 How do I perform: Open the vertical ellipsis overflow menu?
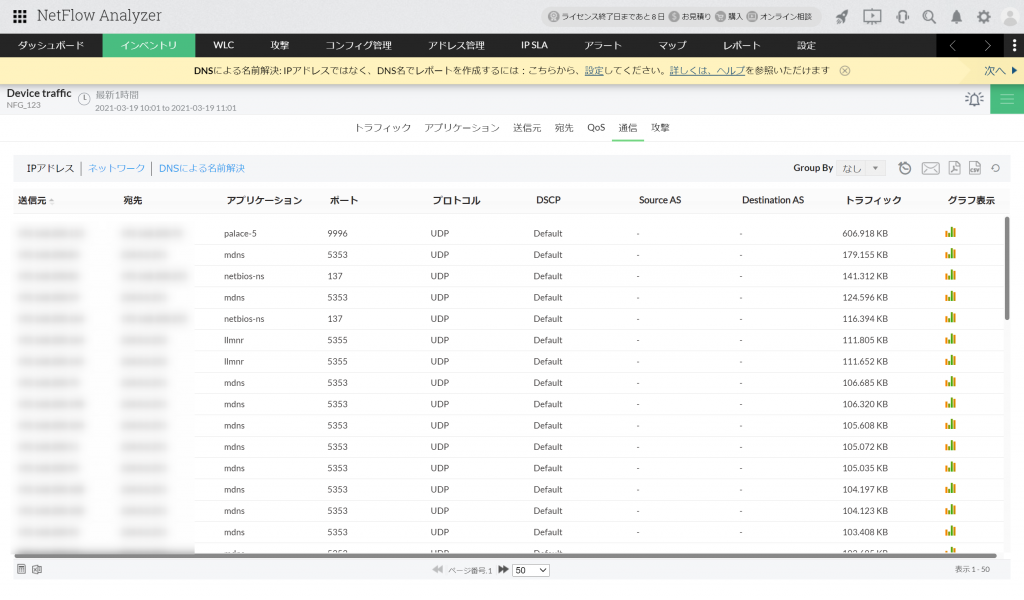point(1016,45)
